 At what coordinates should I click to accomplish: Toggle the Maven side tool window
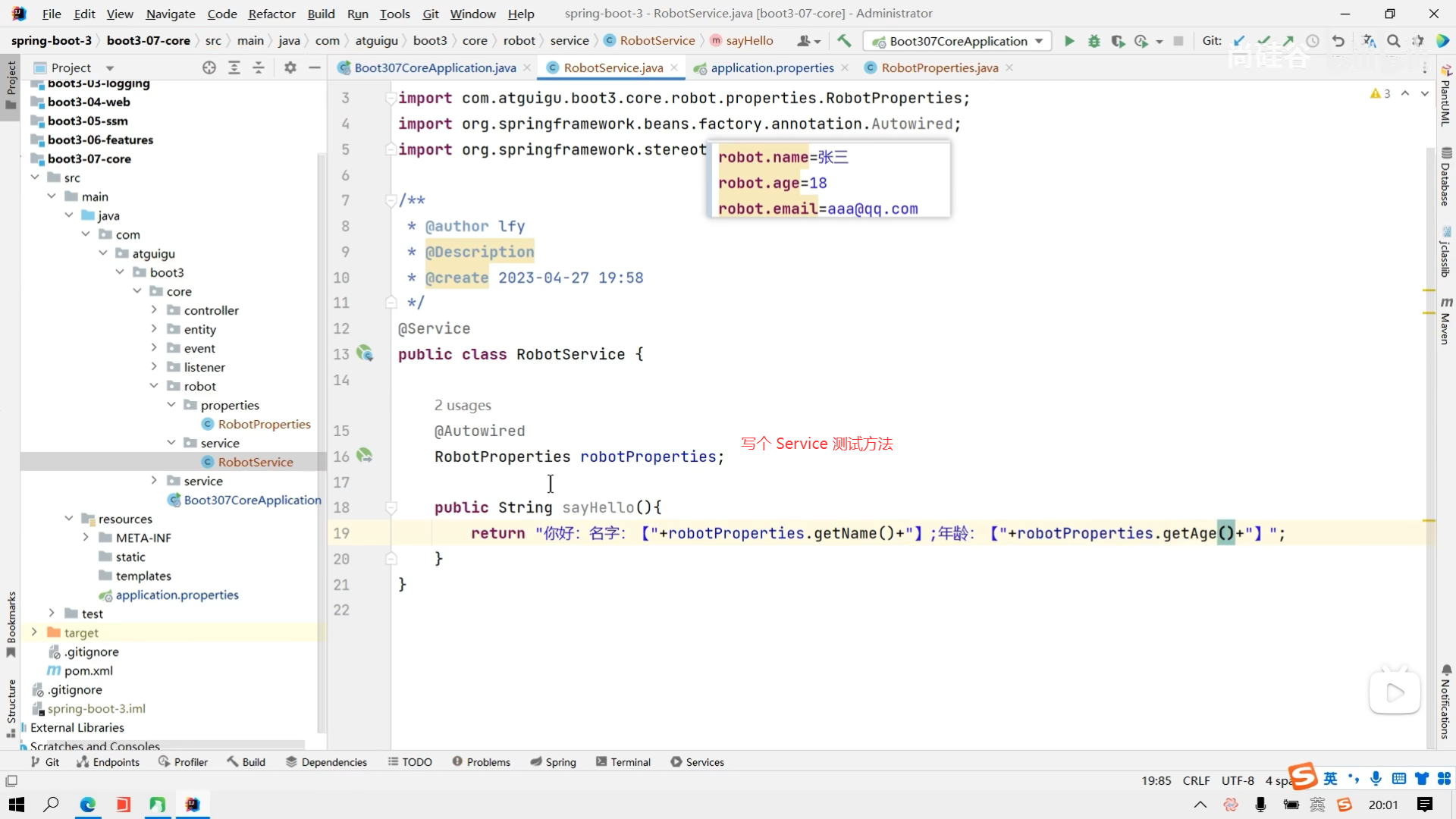(x=1445, y=321)
